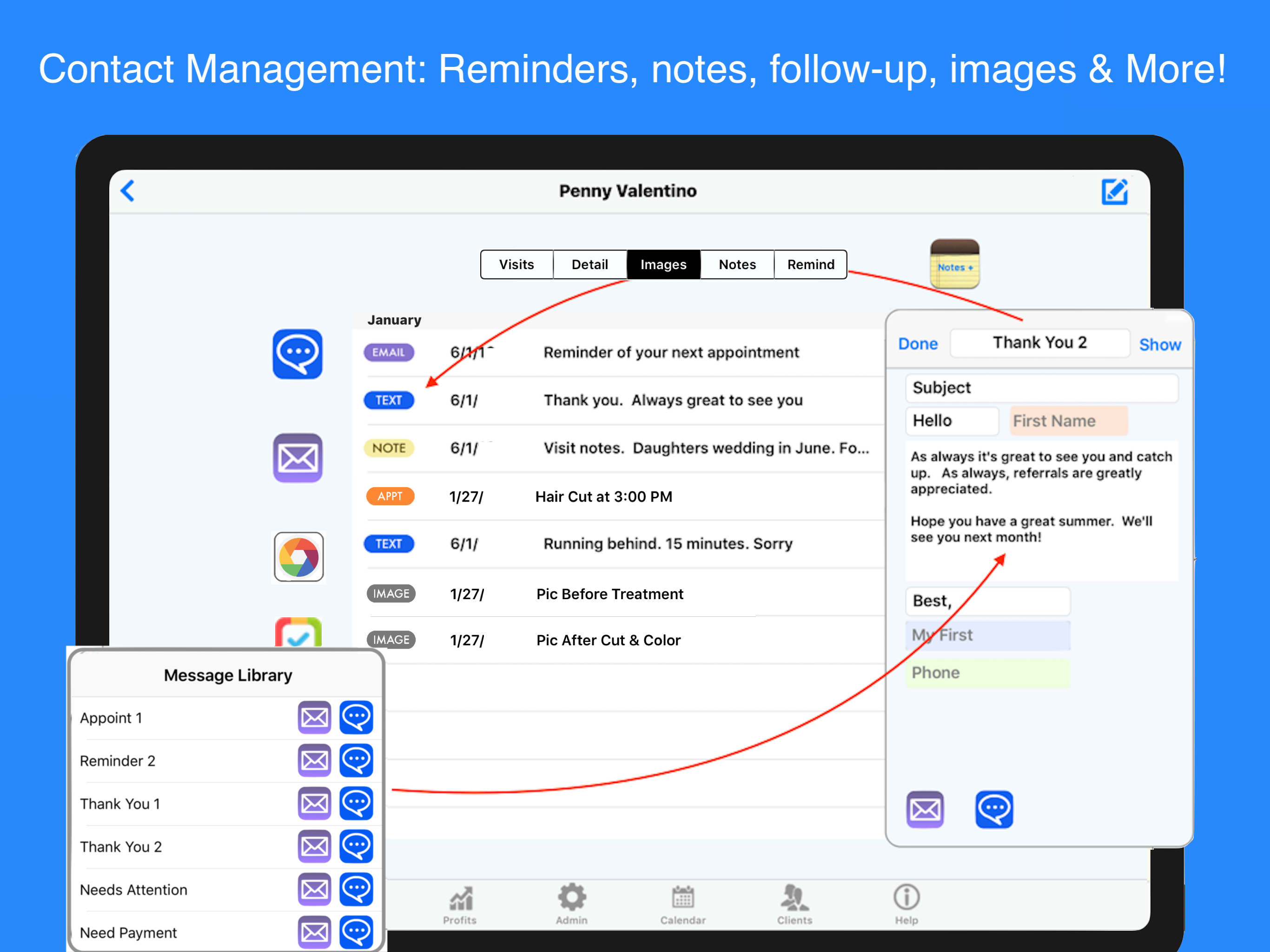
Task: Open Help info icon in tab bar
Action: pos(906,904)
